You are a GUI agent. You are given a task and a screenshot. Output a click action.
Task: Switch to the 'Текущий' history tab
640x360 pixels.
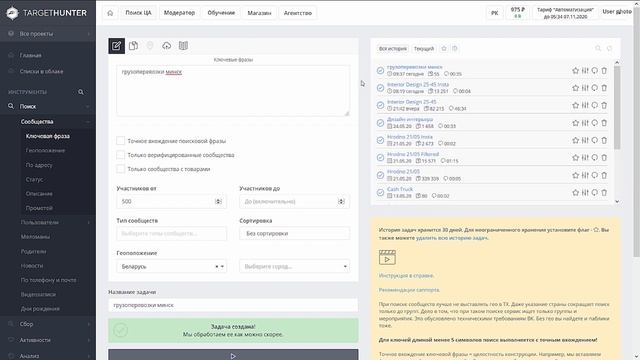tap(424, 49)
